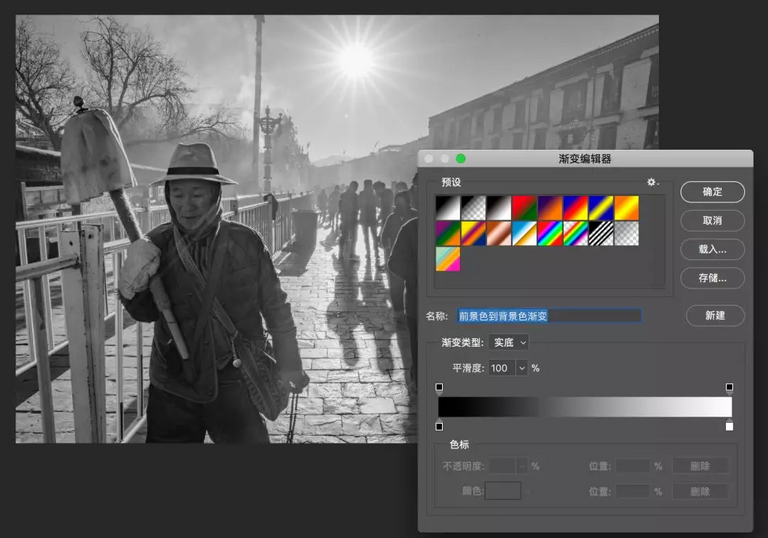The height and width of the screenshot is (538, 768).
Task: Choose the orange-yellow-orange gradient preset
Action: (x=626, y=207)
